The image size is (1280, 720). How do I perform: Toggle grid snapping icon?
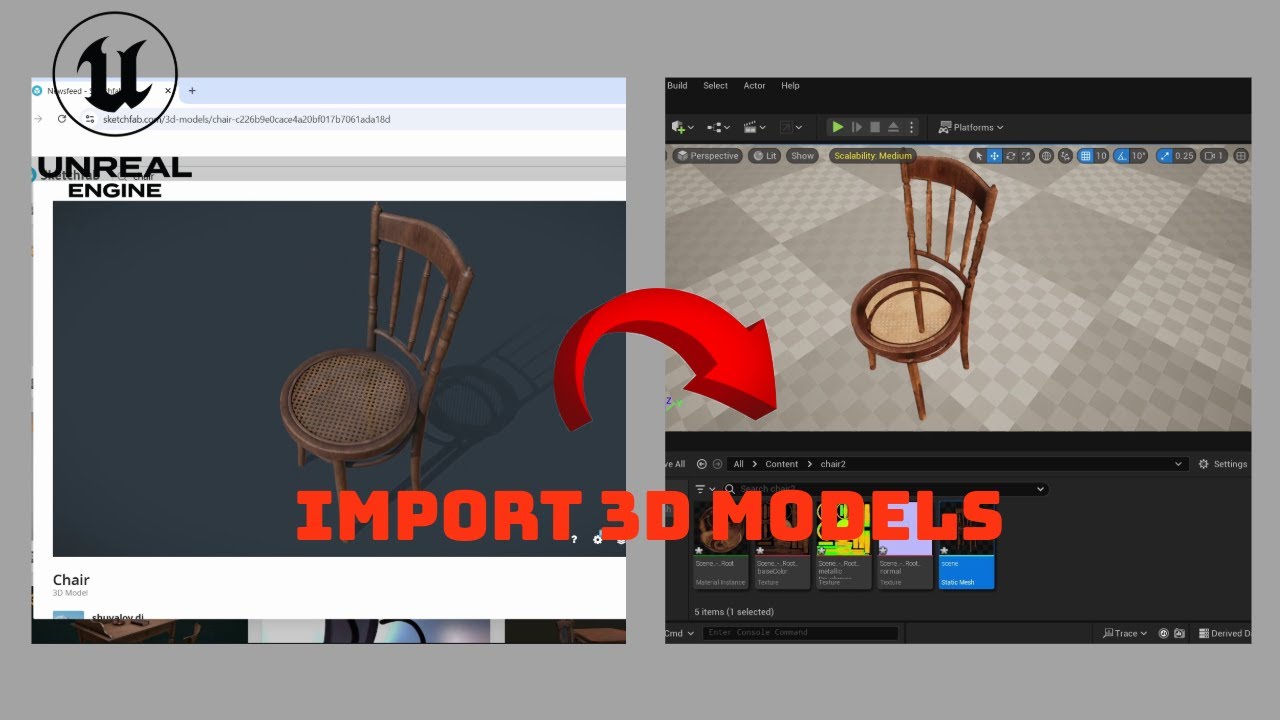pyautogui.click(x=1085, y=156)
